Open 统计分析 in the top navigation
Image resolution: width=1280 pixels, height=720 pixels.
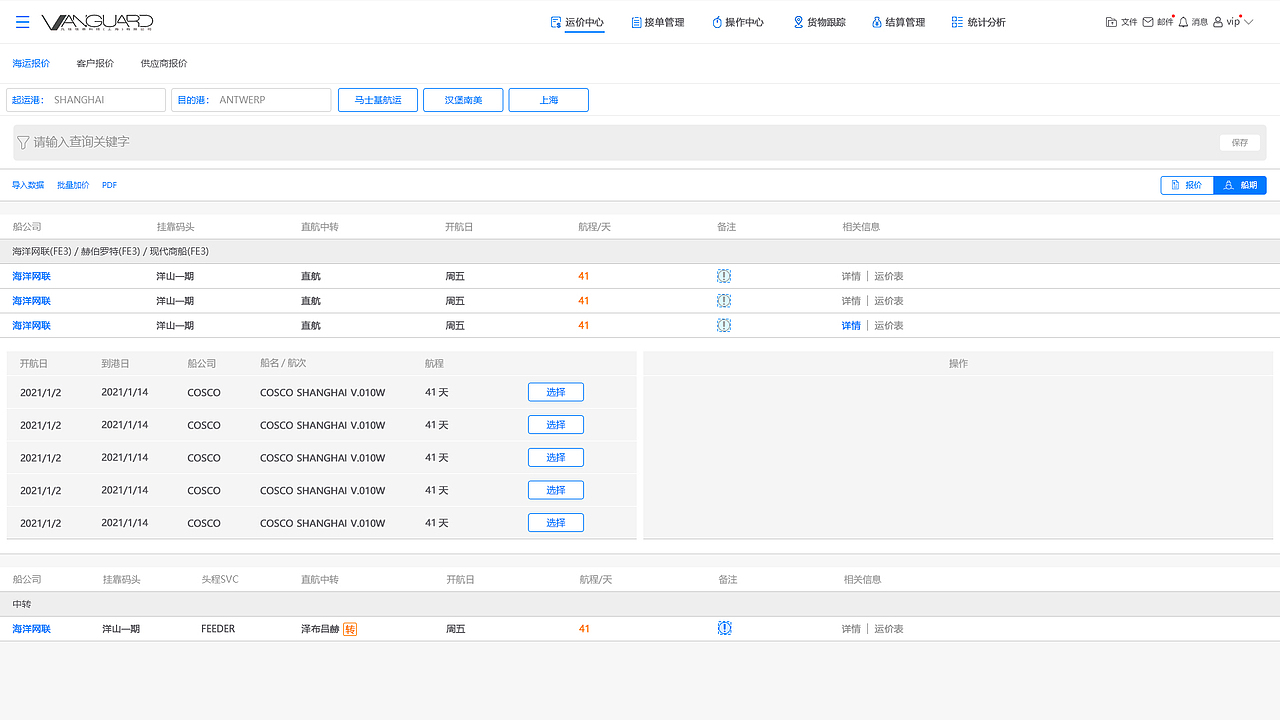point(979,22)
